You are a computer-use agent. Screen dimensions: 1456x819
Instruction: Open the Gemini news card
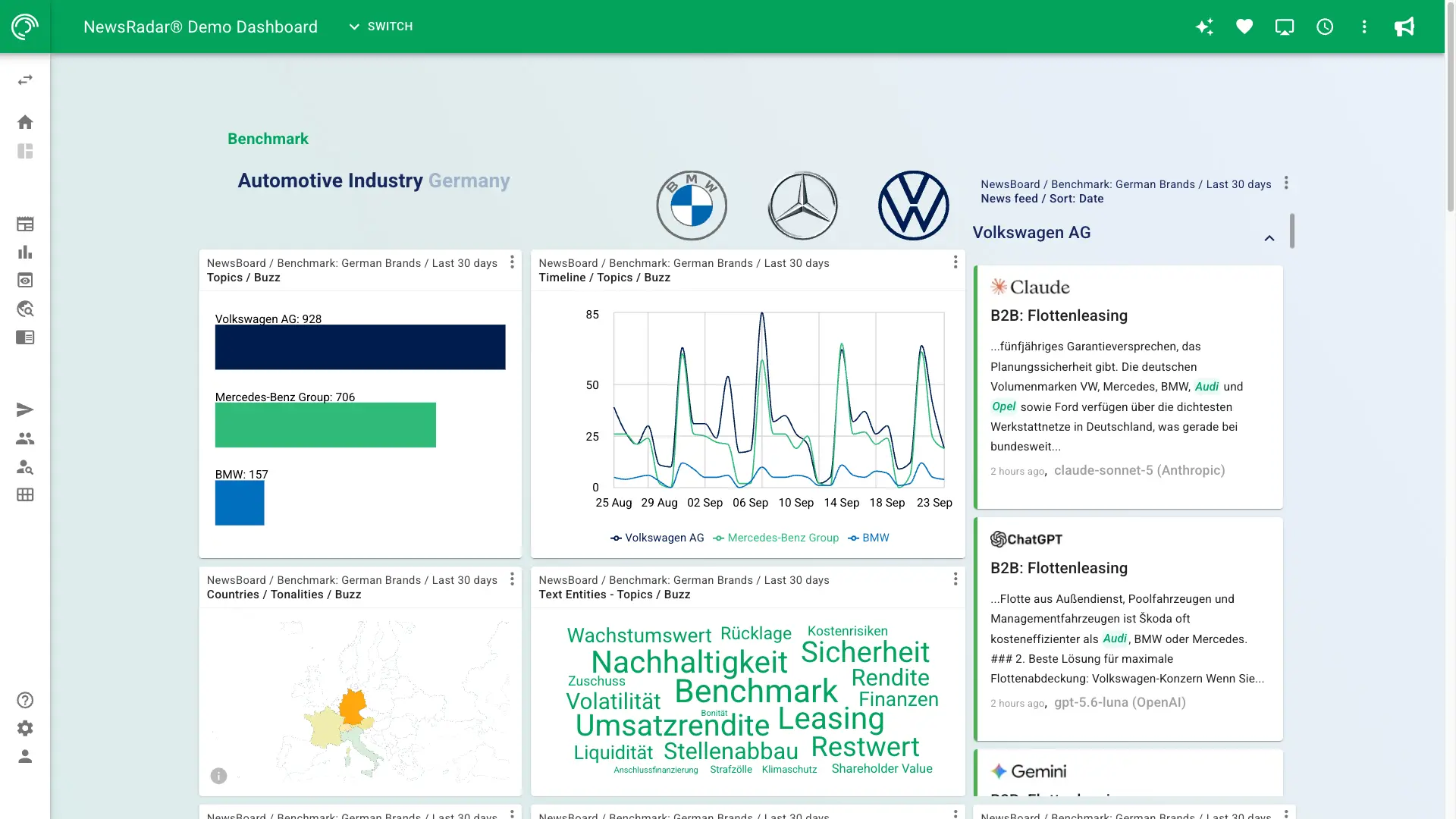1128,773
